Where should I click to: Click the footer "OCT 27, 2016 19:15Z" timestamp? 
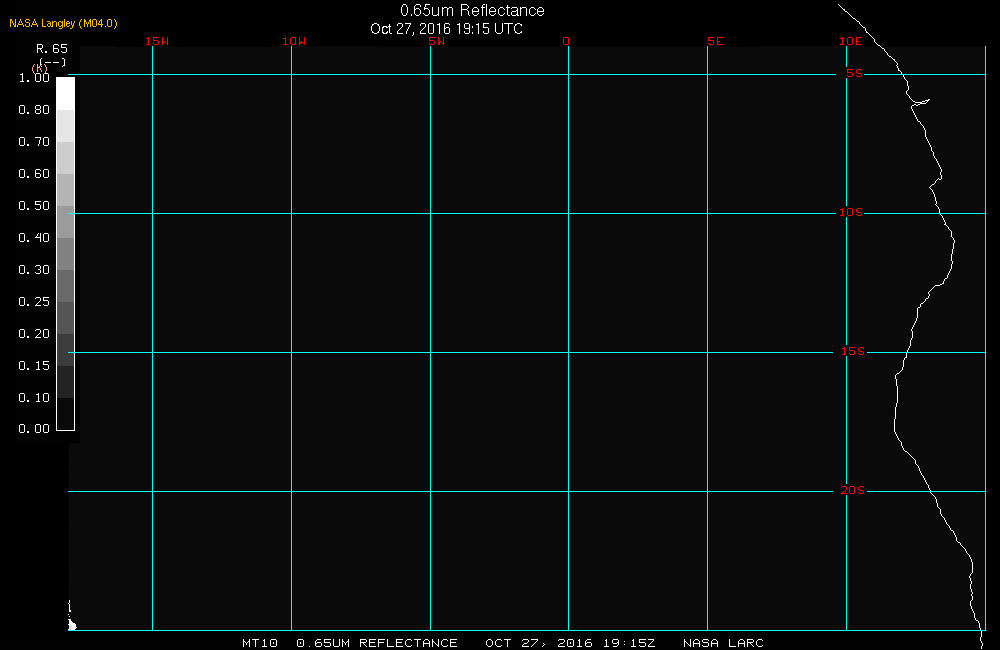pyautogui.click(x=570, y=643)
